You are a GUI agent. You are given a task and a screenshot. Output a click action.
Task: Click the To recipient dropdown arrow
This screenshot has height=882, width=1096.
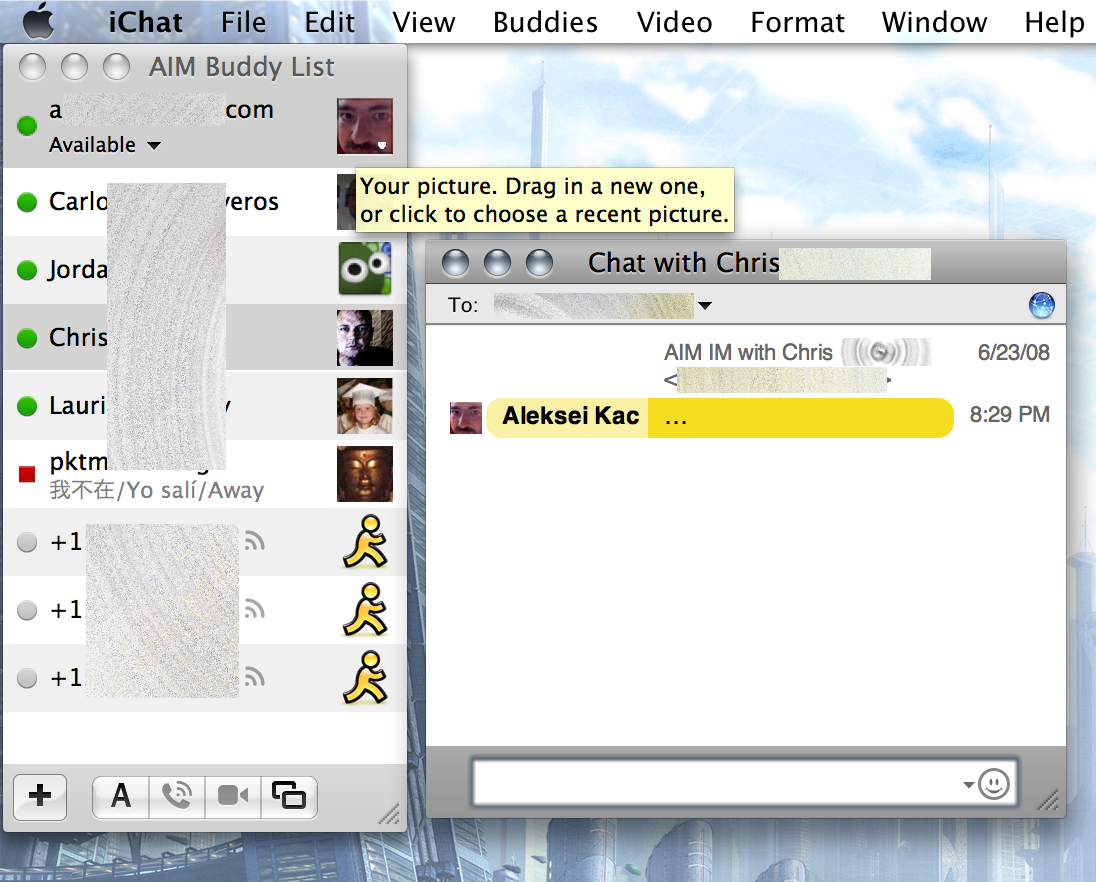pyautogui.click(x=705, y=305)
